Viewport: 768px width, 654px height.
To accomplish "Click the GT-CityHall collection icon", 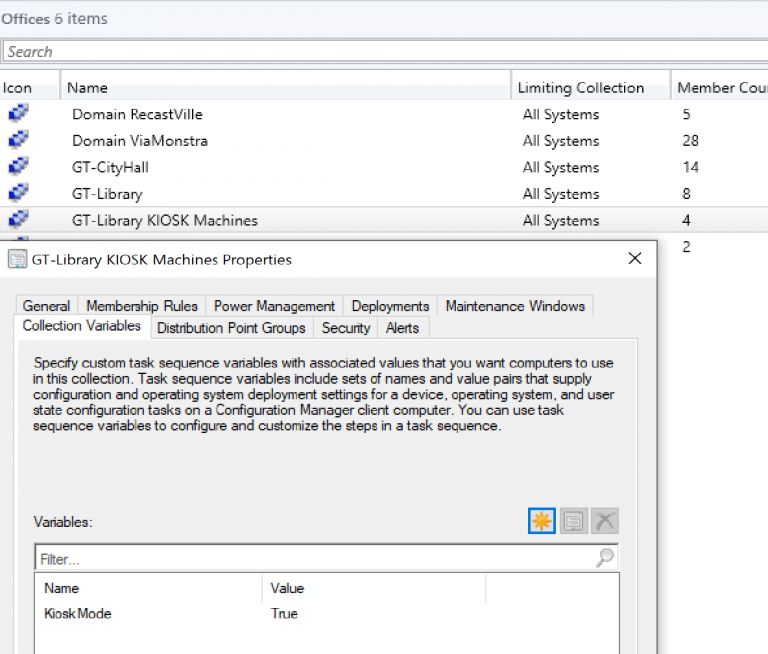I will pyautogui.click(x=18, y=167).
